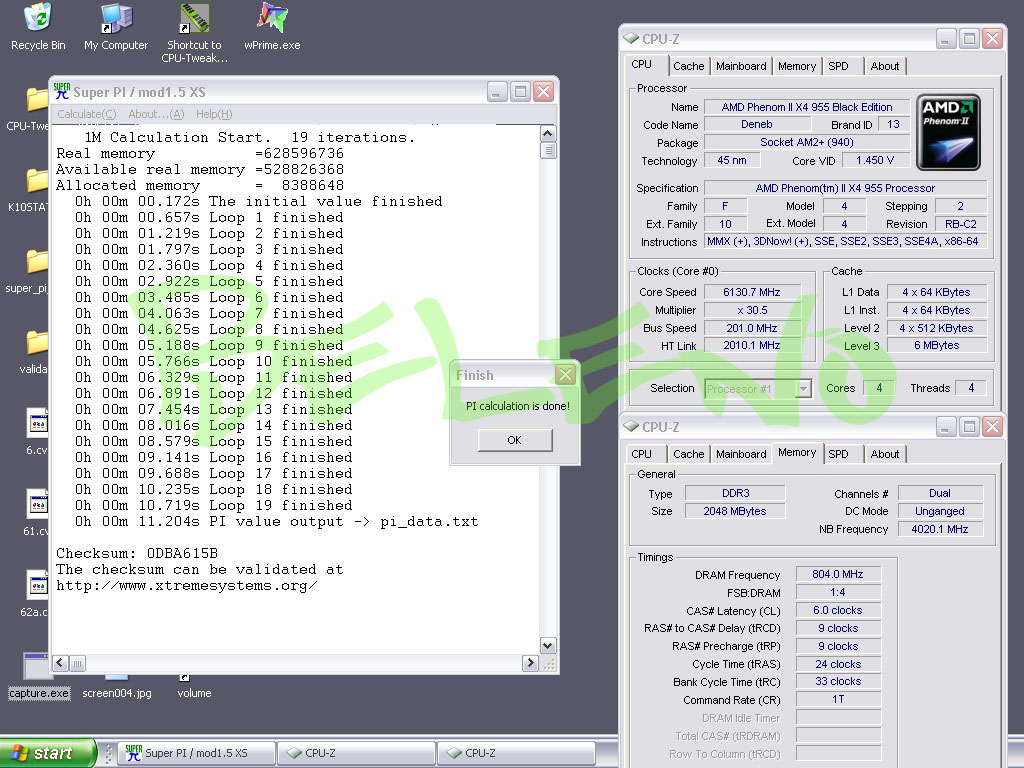Click the AMD Phenom II logo in CPU-Z
This screenshot has width=1024, height=768.
click(x=948, y=133)
